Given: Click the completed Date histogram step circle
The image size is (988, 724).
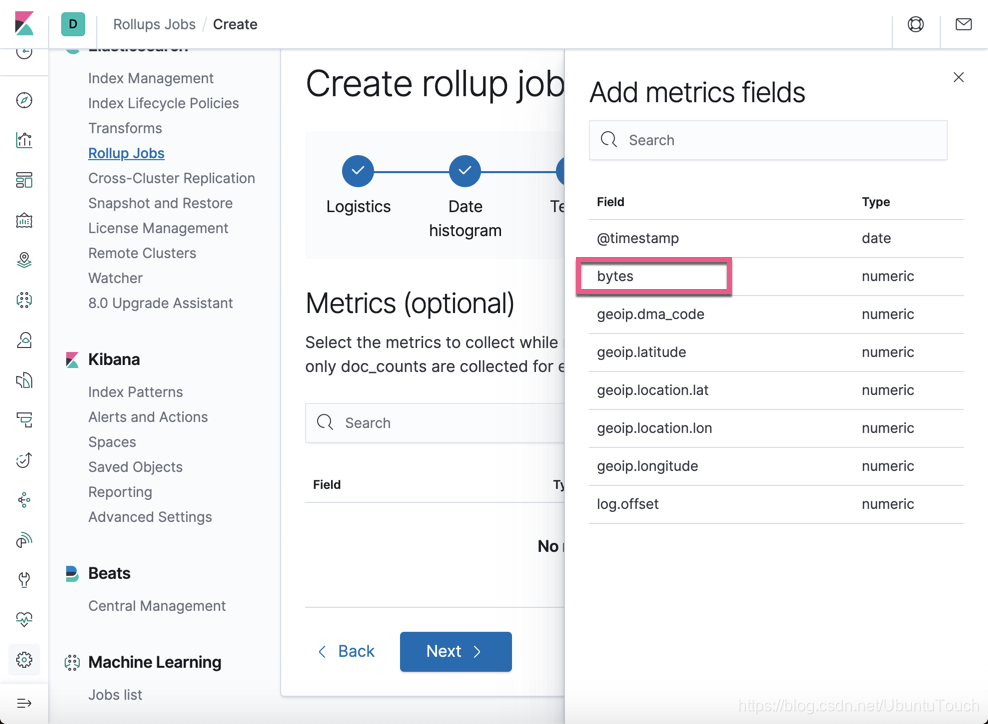Looking at the screenshot, I should point(465,171).
